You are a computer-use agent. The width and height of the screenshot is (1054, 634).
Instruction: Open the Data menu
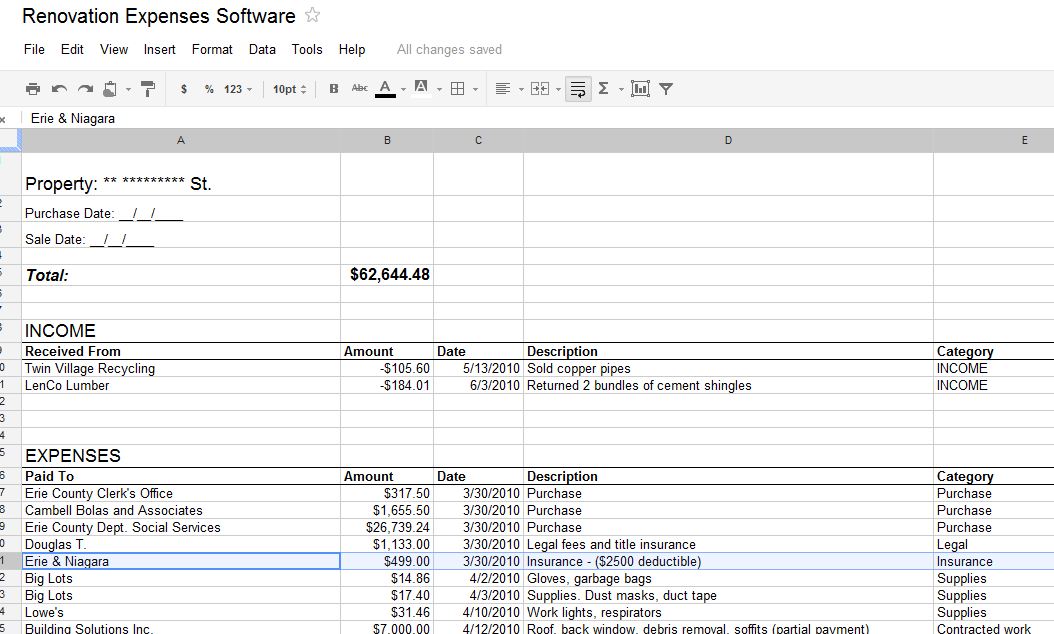[262, 49]
